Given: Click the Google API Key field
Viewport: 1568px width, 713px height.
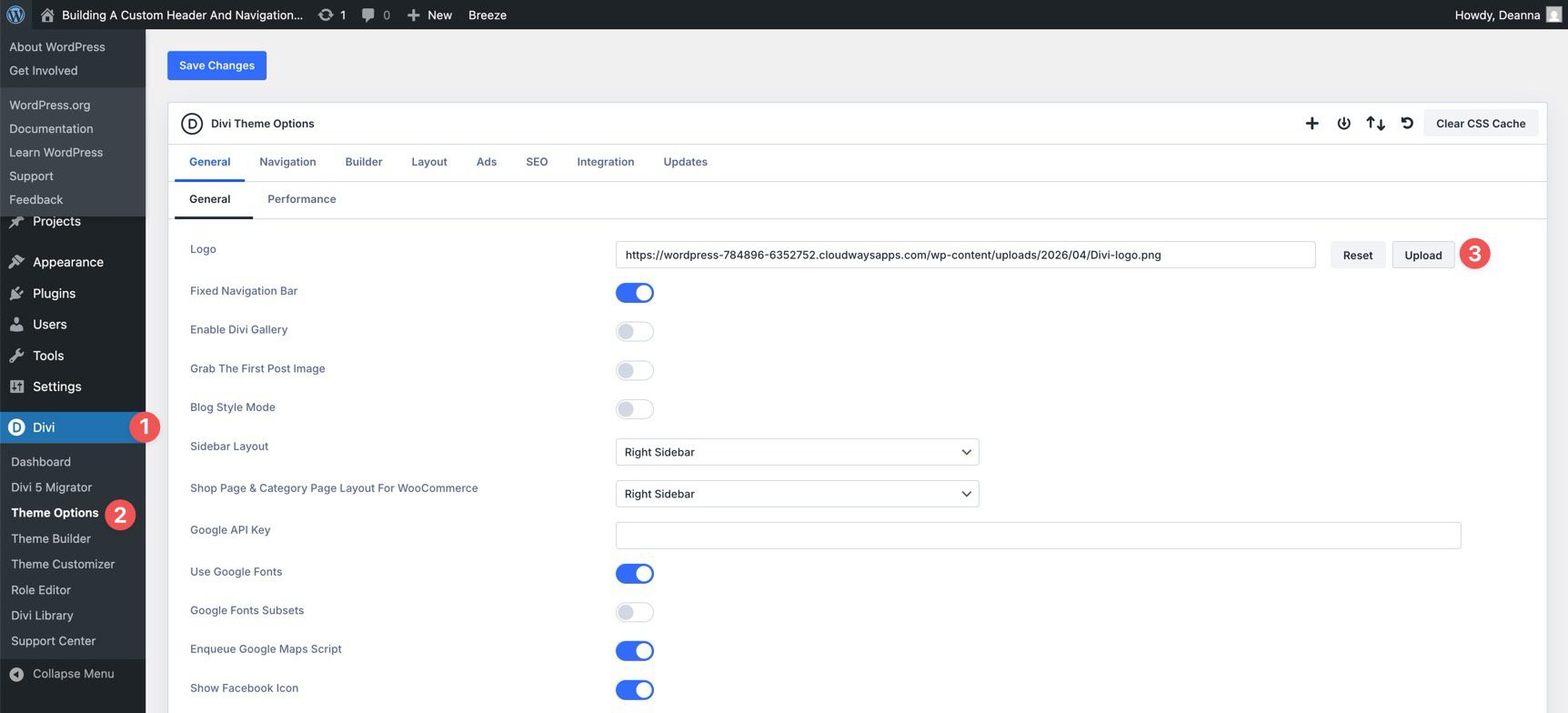Looking at the screenshot, I should (x=1038, y=536).
